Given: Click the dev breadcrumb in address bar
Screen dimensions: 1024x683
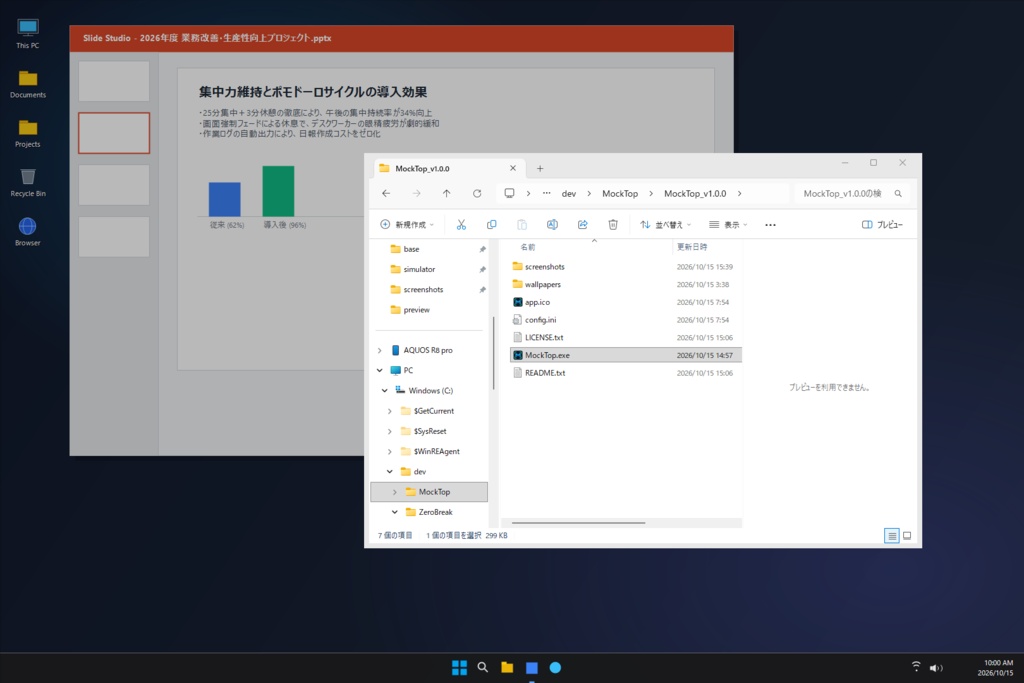Looking at the screenshot, I should pyautogui.click(x=569, y=194).
